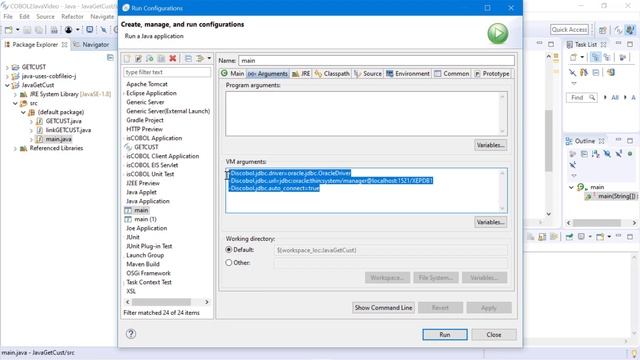
Task: Delete selected launch configuration red X
Action: [173, 59]
